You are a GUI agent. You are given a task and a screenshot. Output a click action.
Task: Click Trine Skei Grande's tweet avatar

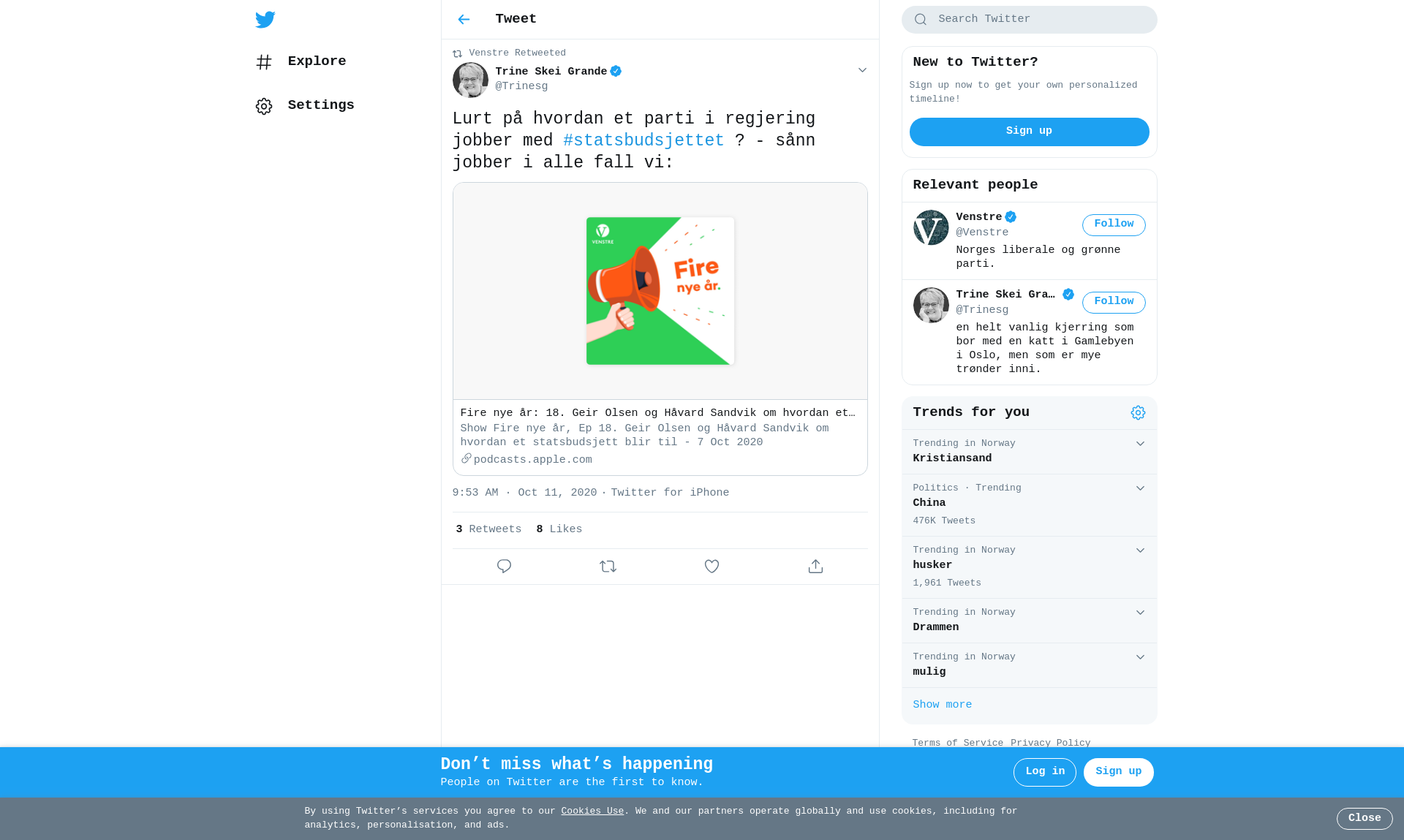click(470, 80)
